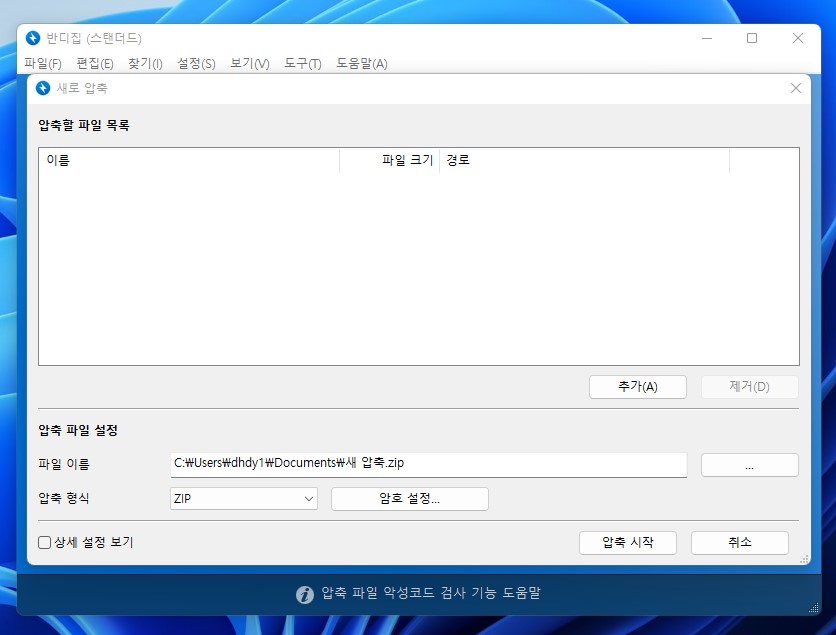The width and height of the screenshot is (836, 635).
Task: Click the 압축할 파일 목록 heading text
Action: point(84,125)
